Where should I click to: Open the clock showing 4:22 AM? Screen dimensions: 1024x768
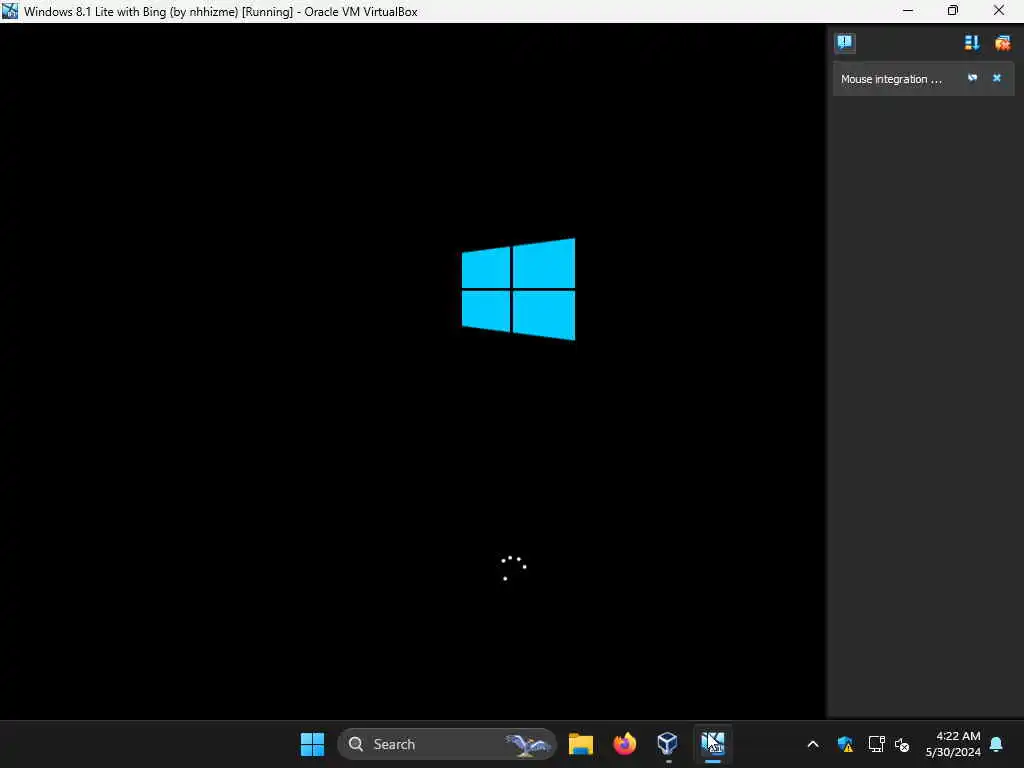(953, 744)
